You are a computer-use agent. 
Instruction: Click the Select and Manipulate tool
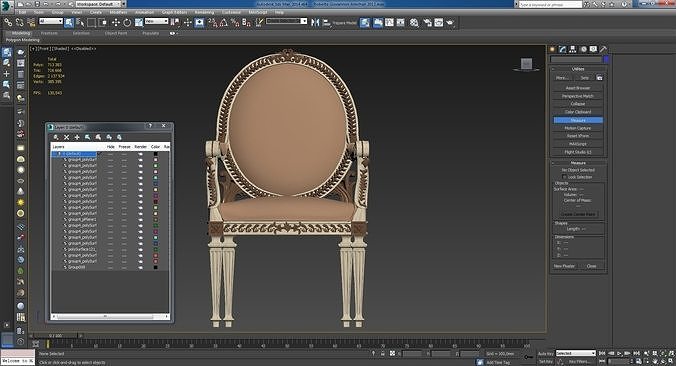click(x=188, y=22)
